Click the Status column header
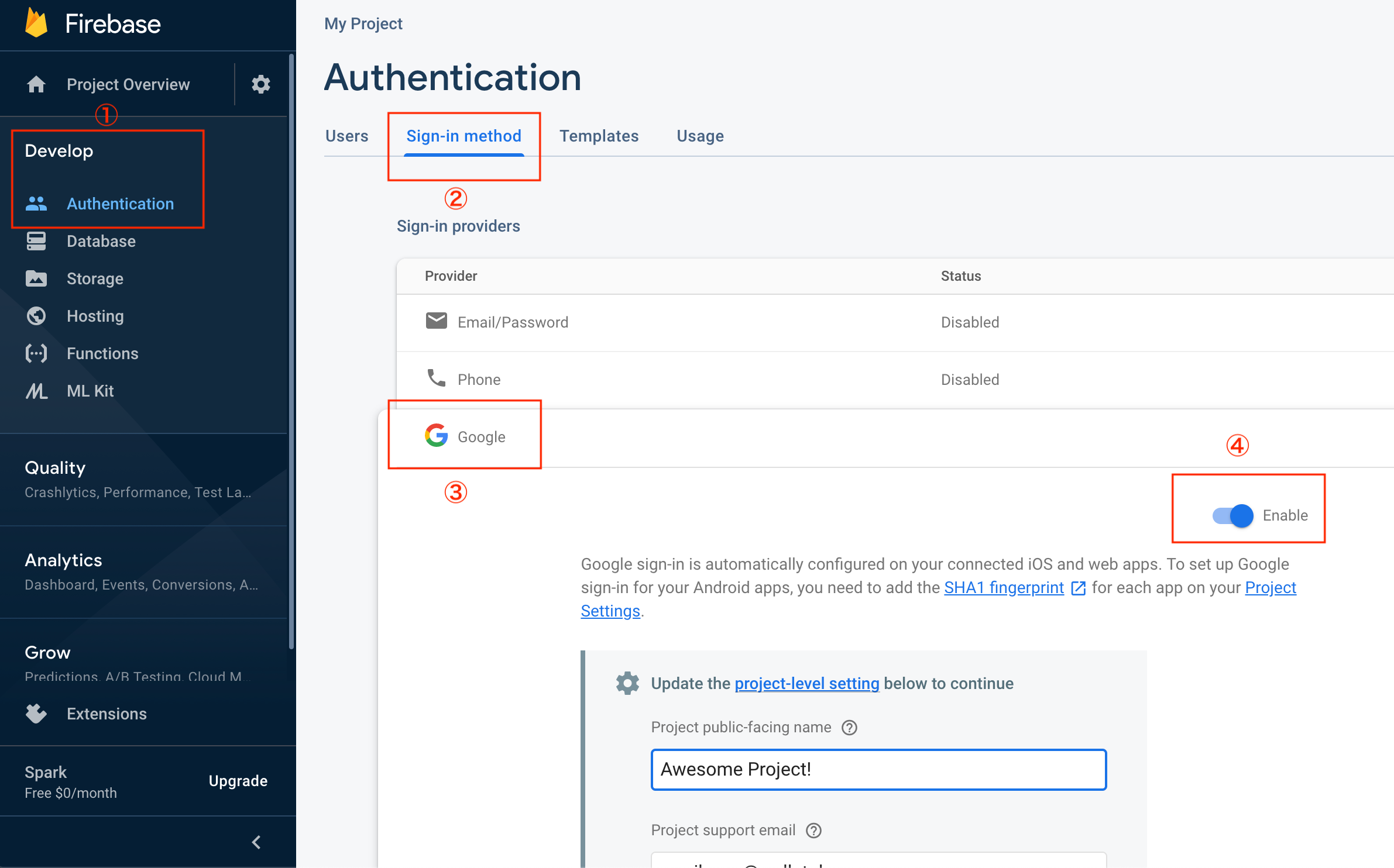The width and height of the screenshot is (1394, 868). [x=960, y=276]
